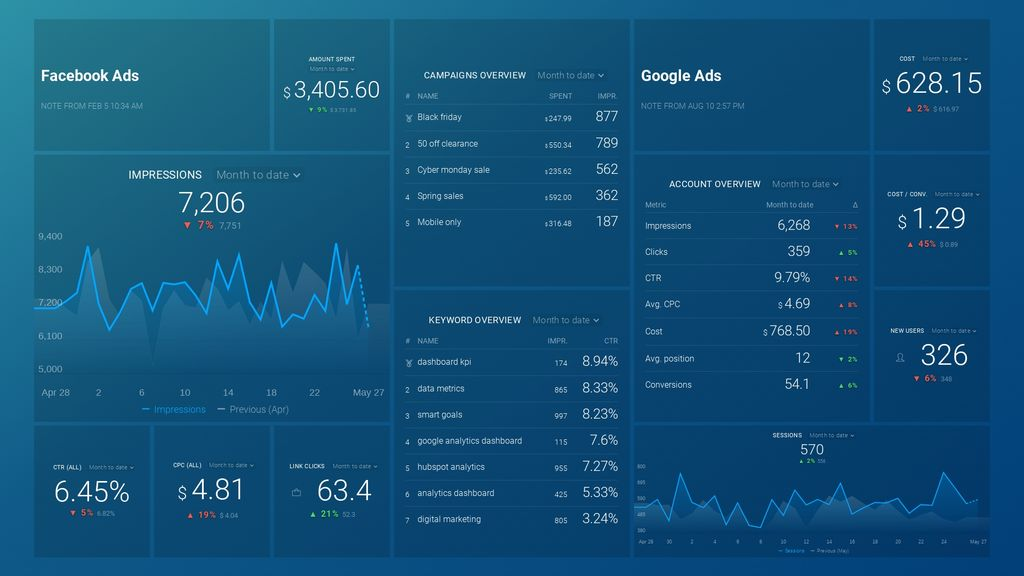Click the SPENT column header in Campaigns
The image size is (1024, 576).
[x=560, y=96]
